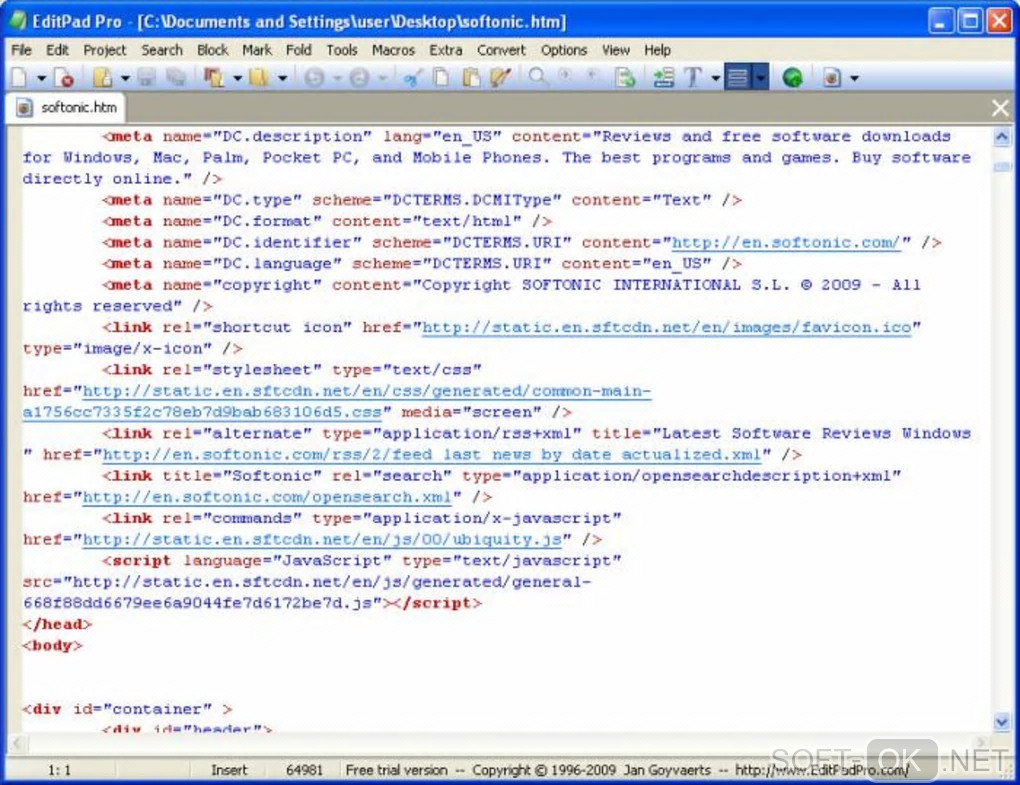Image resolution: width=1020 pixels, height=785 pixels.
Task: Click the 64981 file size status
Action: coord(304,770)
